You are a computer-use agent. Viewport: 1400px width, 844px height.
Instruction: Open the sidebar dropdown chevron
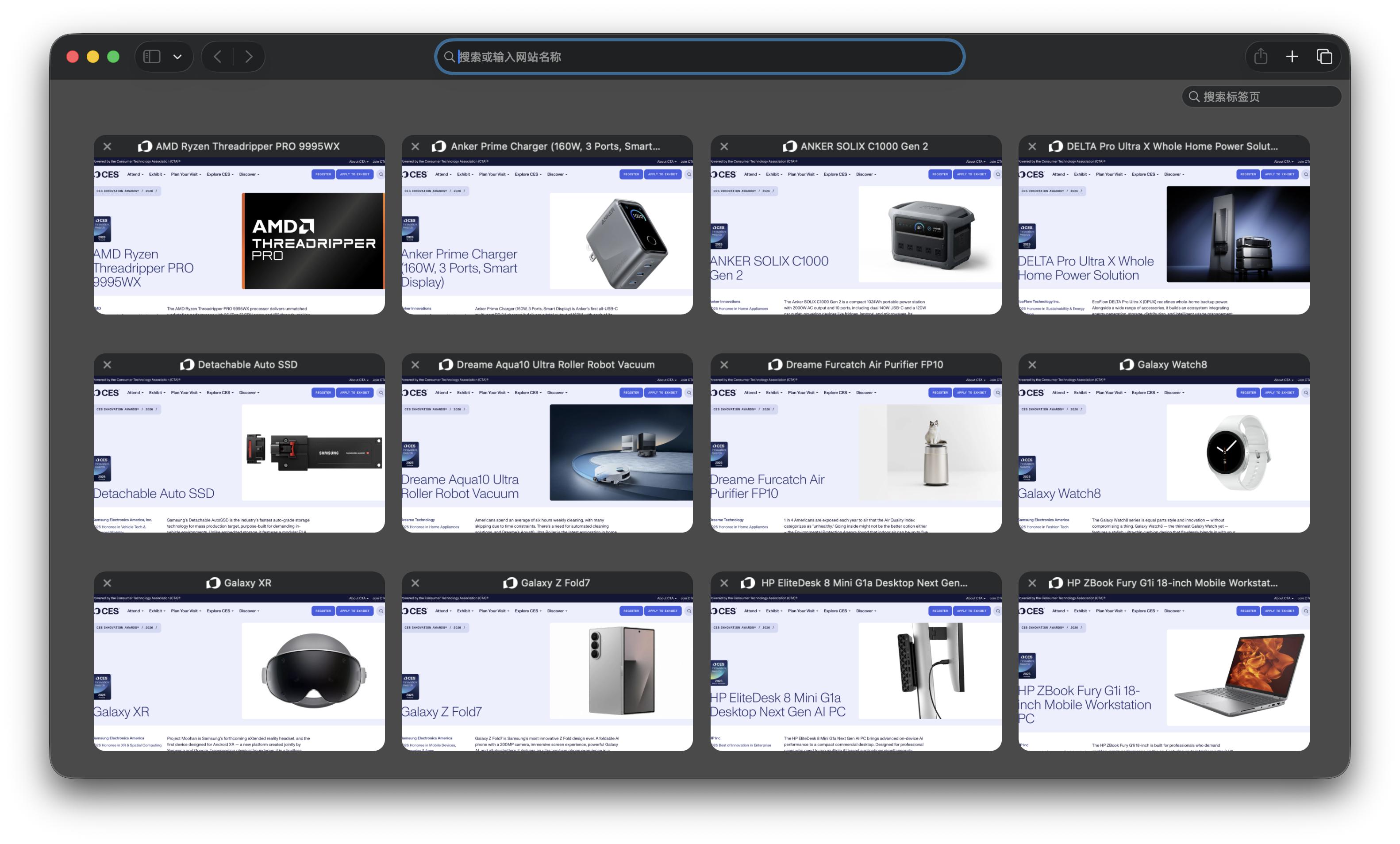(x=177, y=57)
